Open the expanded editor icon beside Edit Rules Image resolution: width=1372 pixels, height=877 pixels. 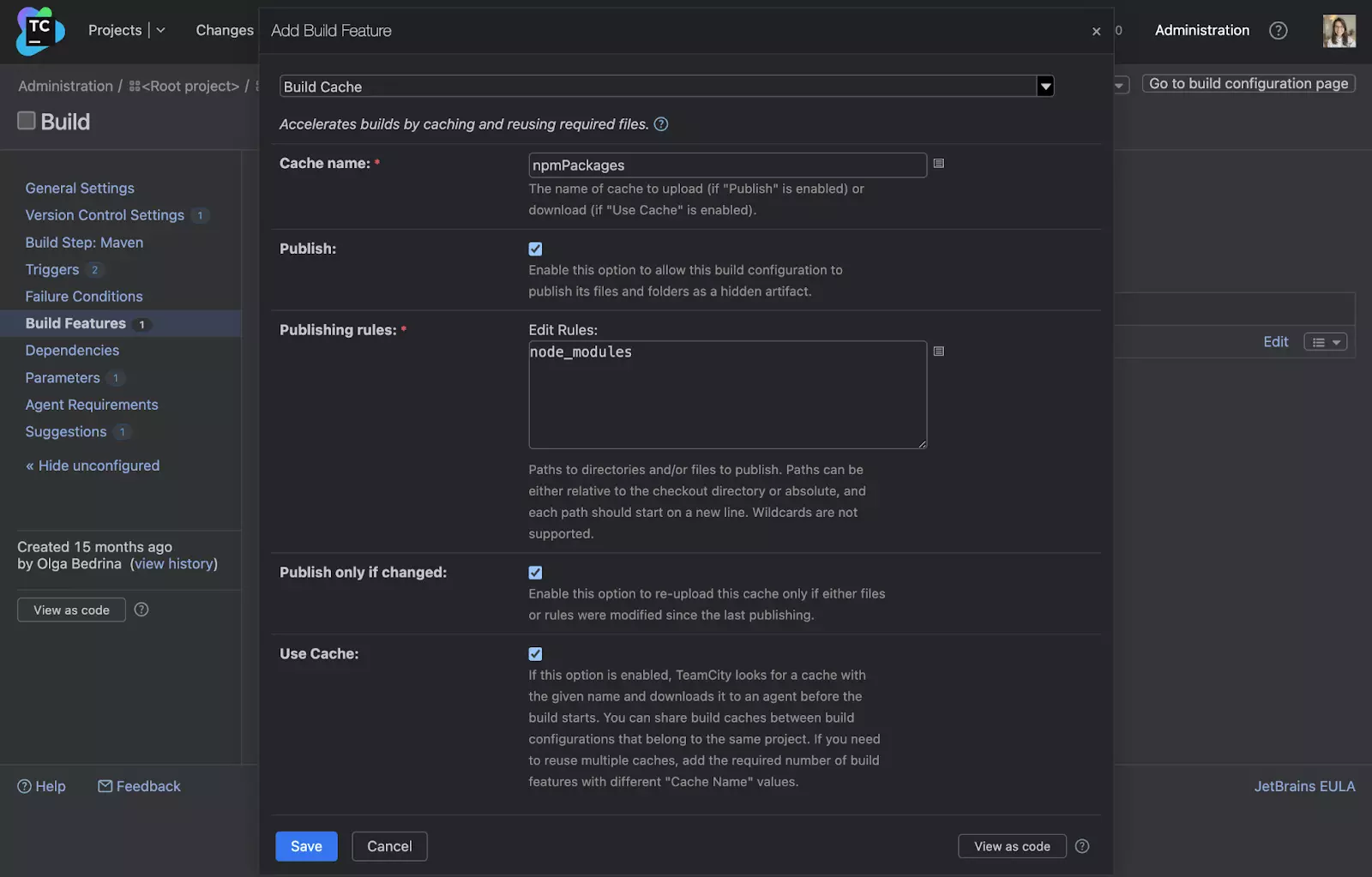coord(938,351)
